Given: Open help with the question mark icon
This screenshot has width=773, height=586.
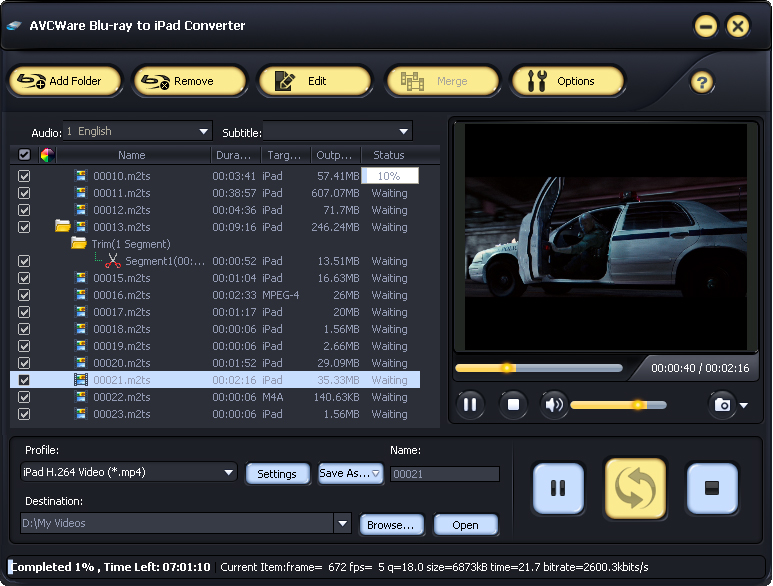Looking at the screenshot, I should [702, 82].
